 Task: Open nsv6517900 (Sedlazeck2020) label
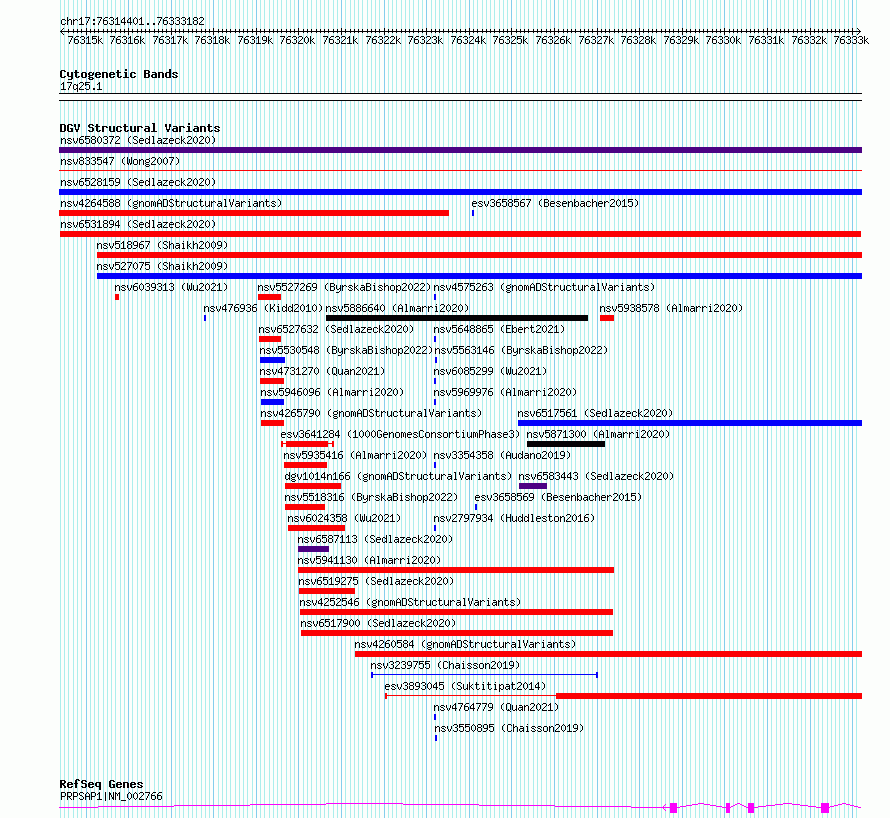[x=378, y=623]
